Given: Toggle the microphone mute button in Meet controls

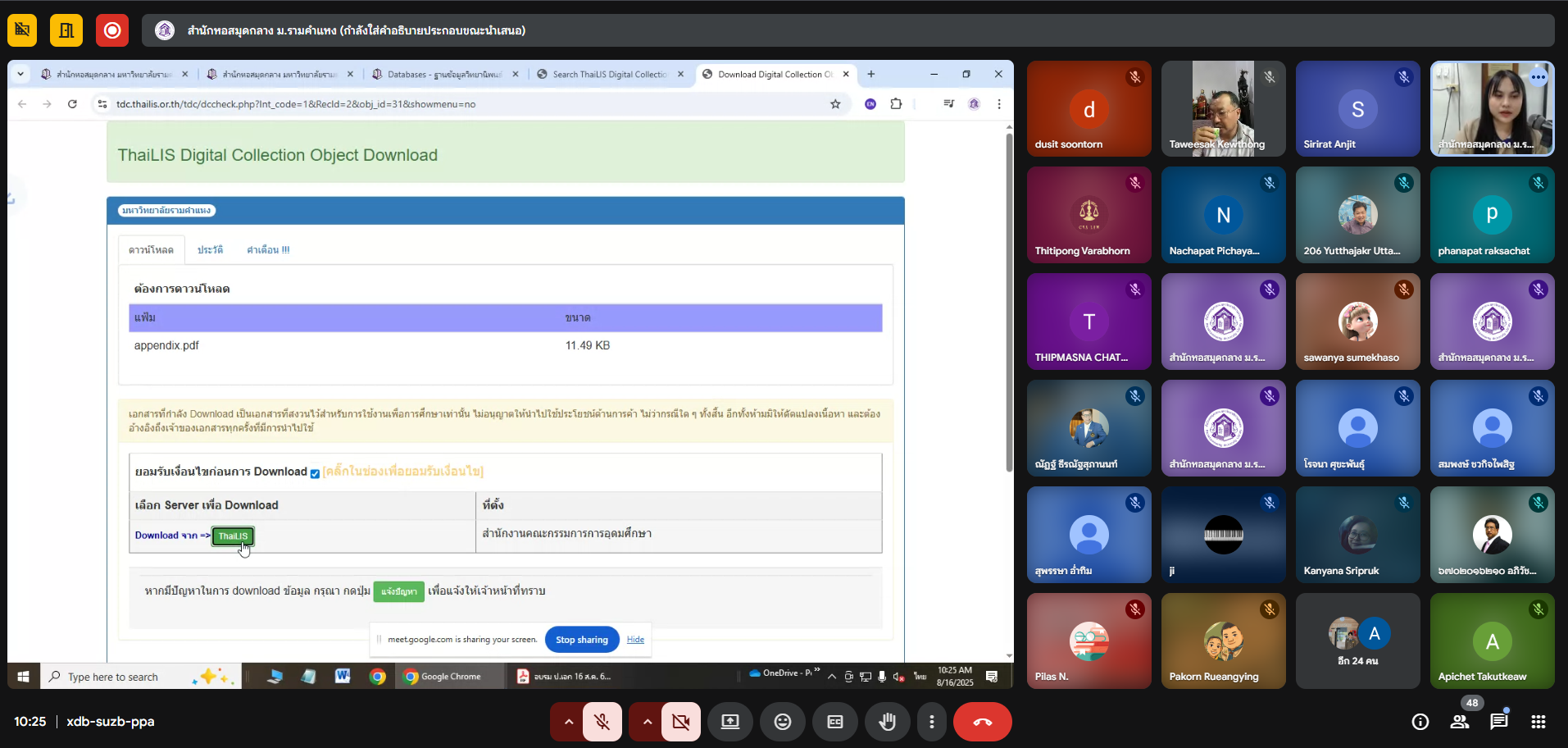Looking at the screenshot, I should point(602,722).
